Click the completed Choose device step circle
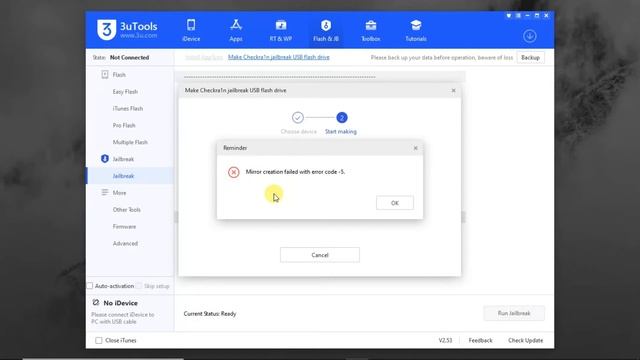The image size is (640, 360). point(298,118)
